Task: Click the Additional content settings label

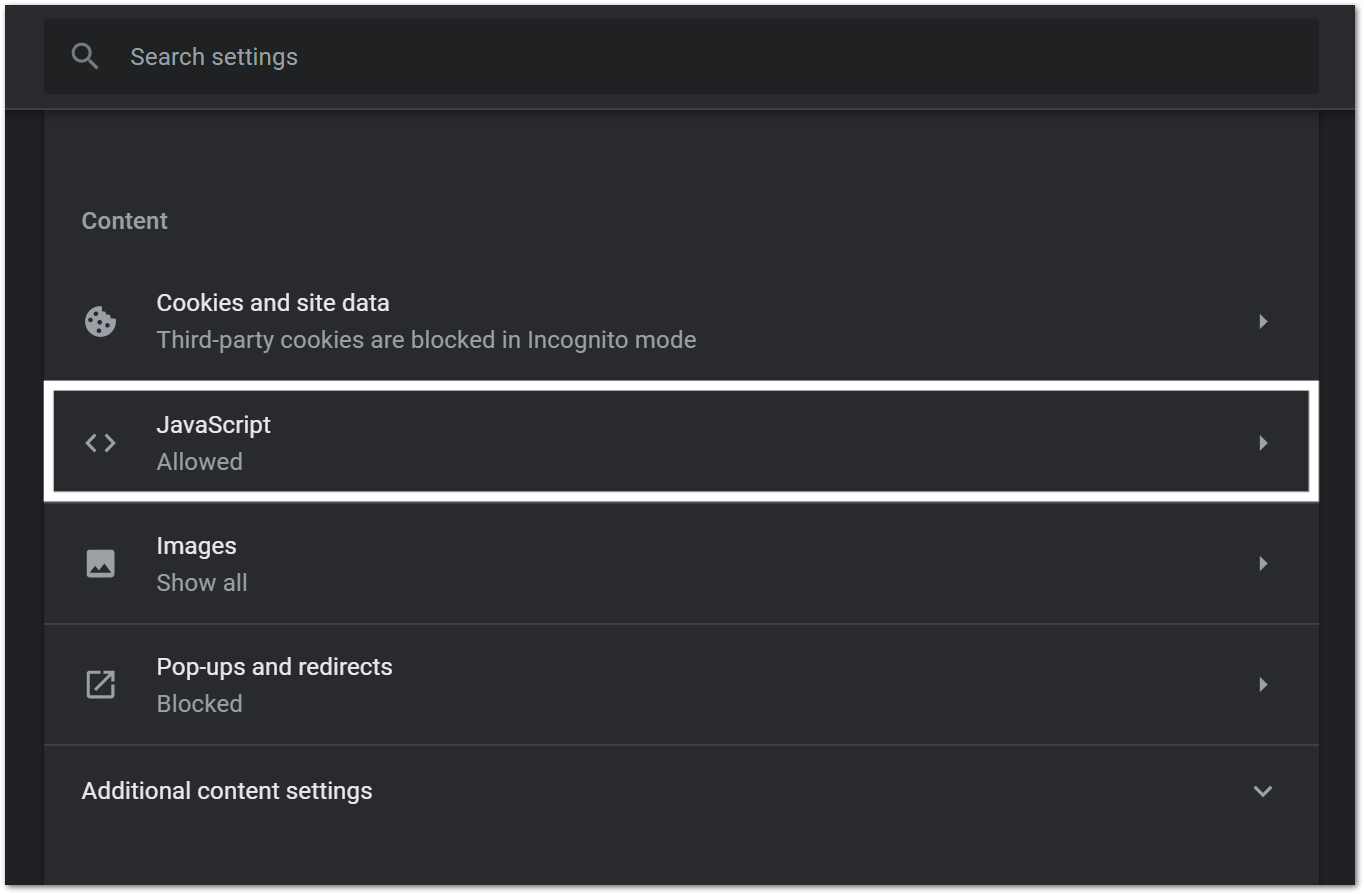Action: (227, 791)
